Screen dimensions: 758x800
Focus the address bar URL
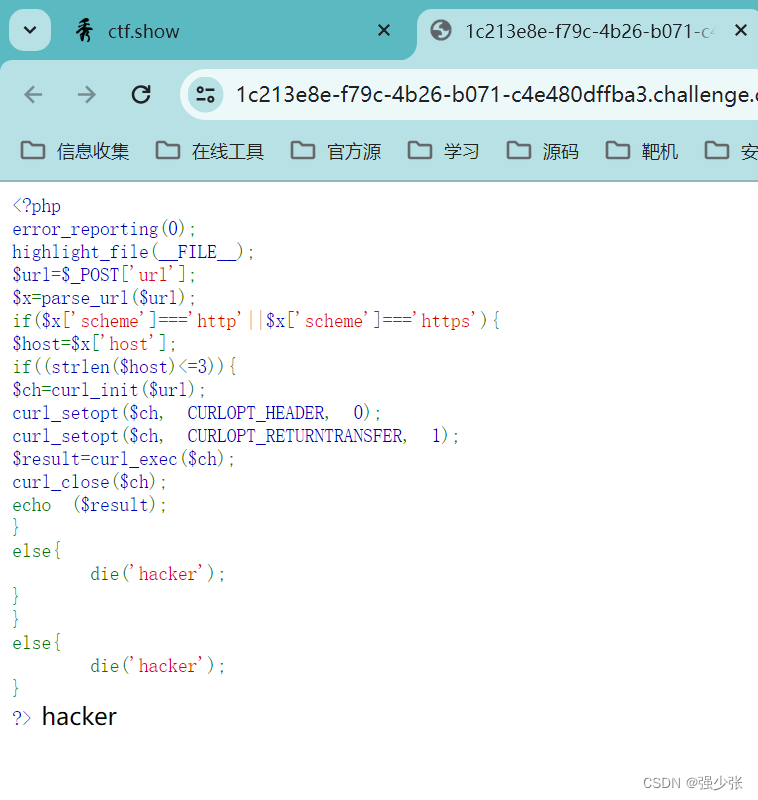pyautogui.click(x=495, y=94)
